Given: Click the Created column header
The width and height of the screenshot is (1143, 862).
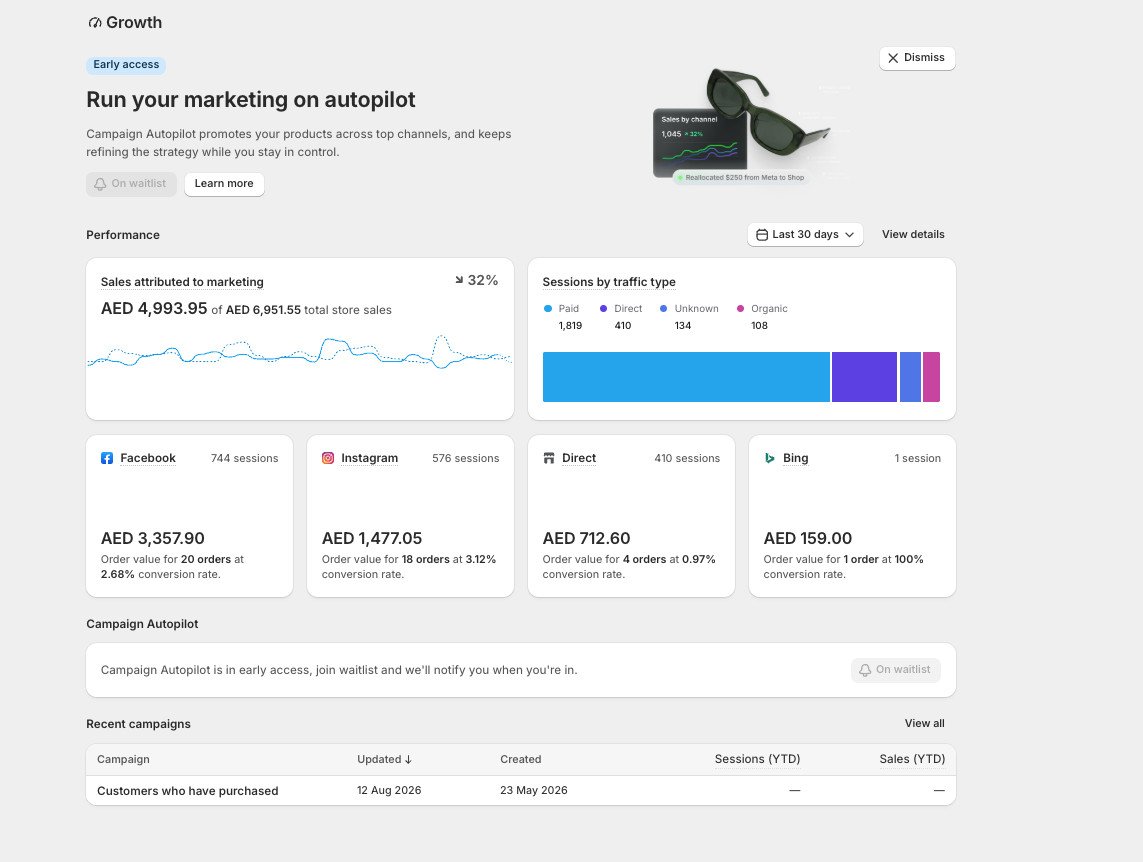Looking at the screenshot, I should (520, 759).
